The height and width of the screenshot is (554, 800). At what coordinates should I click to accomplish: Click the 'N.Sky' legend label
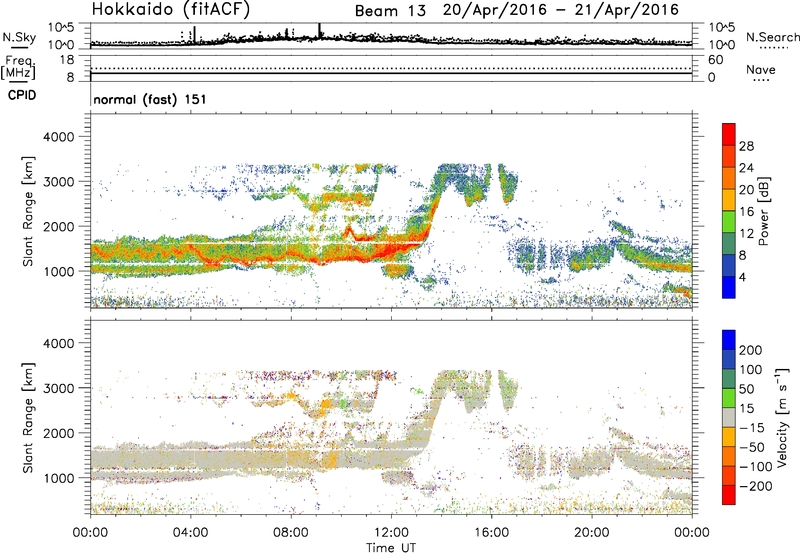pos(19,37)
